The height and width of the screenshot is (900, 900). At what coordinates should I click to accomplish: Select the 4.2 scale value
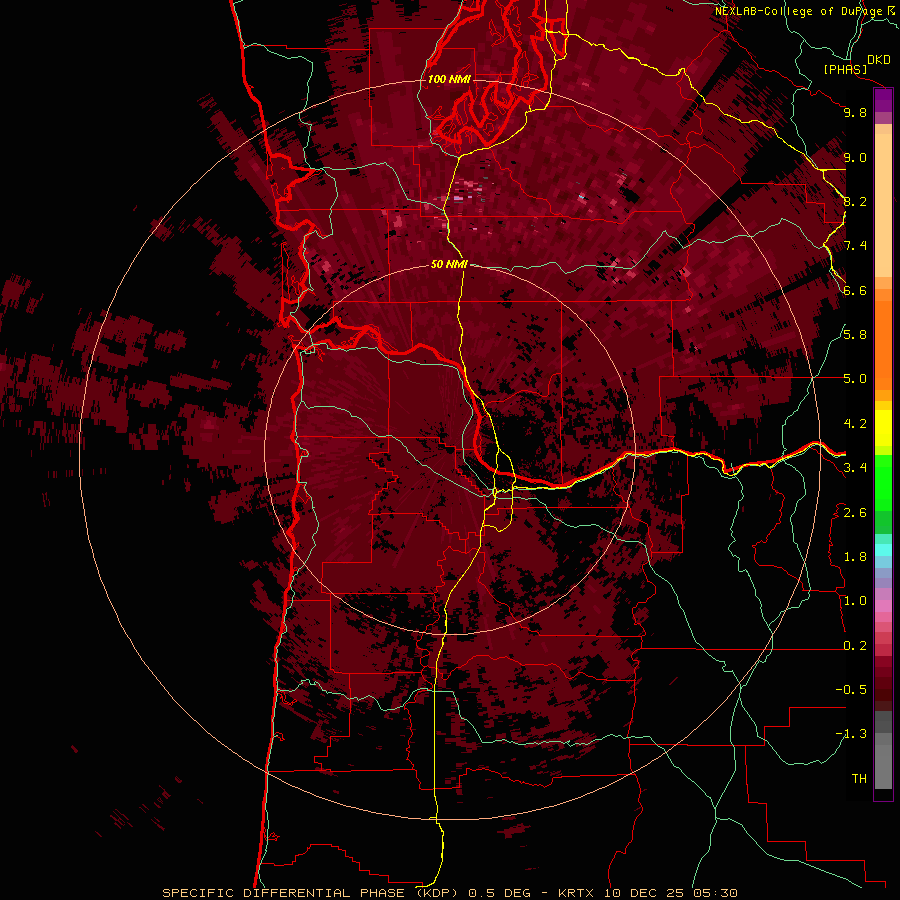pos(855,424)
